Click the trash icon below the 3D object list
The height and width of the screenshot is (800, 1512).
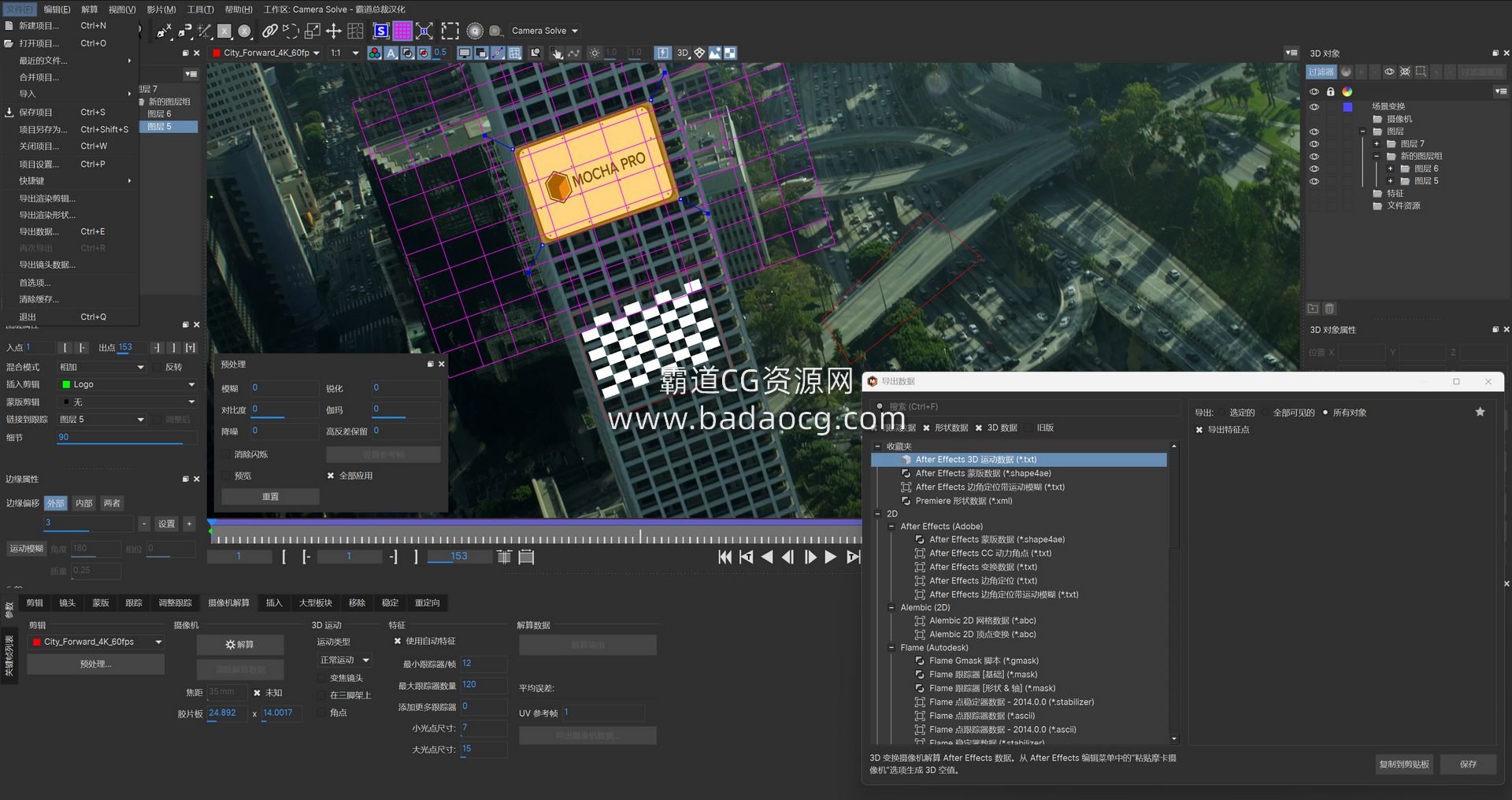point(1329,309)
